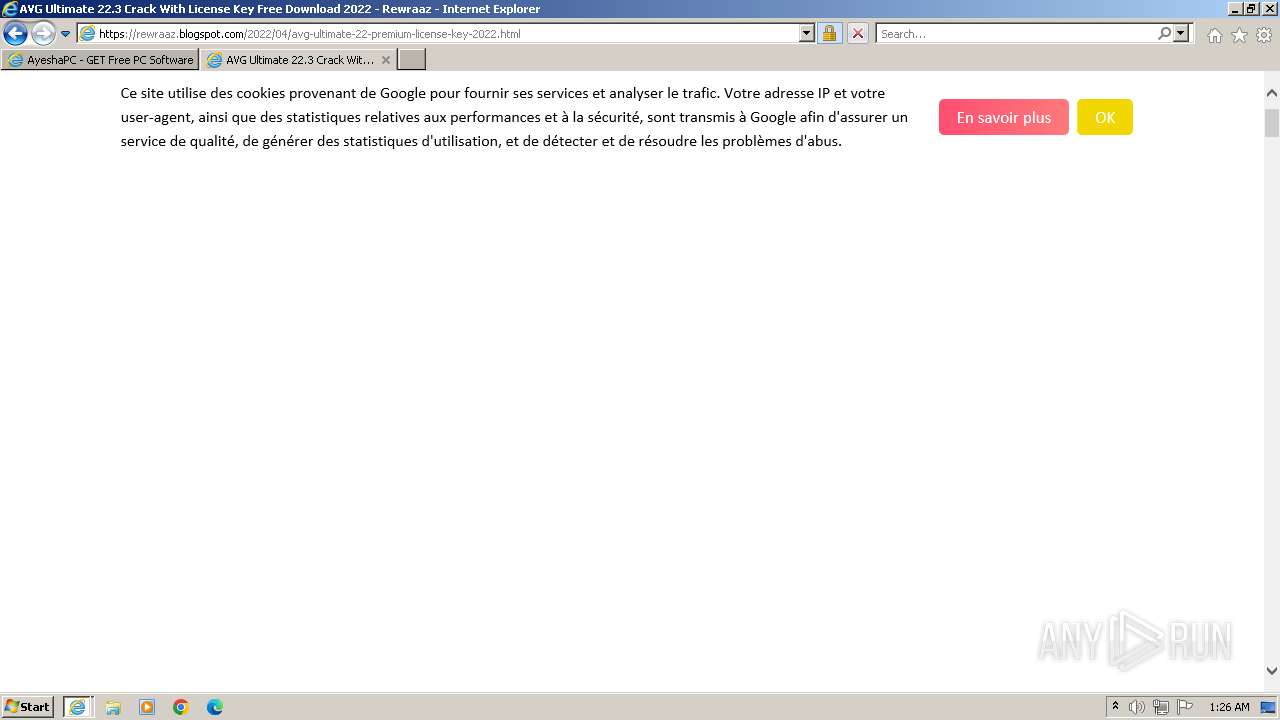Click the scrollbar down arrow
Viewport: 1280px width, 720px height.
pyautogui.click(x=1272, y=671)
